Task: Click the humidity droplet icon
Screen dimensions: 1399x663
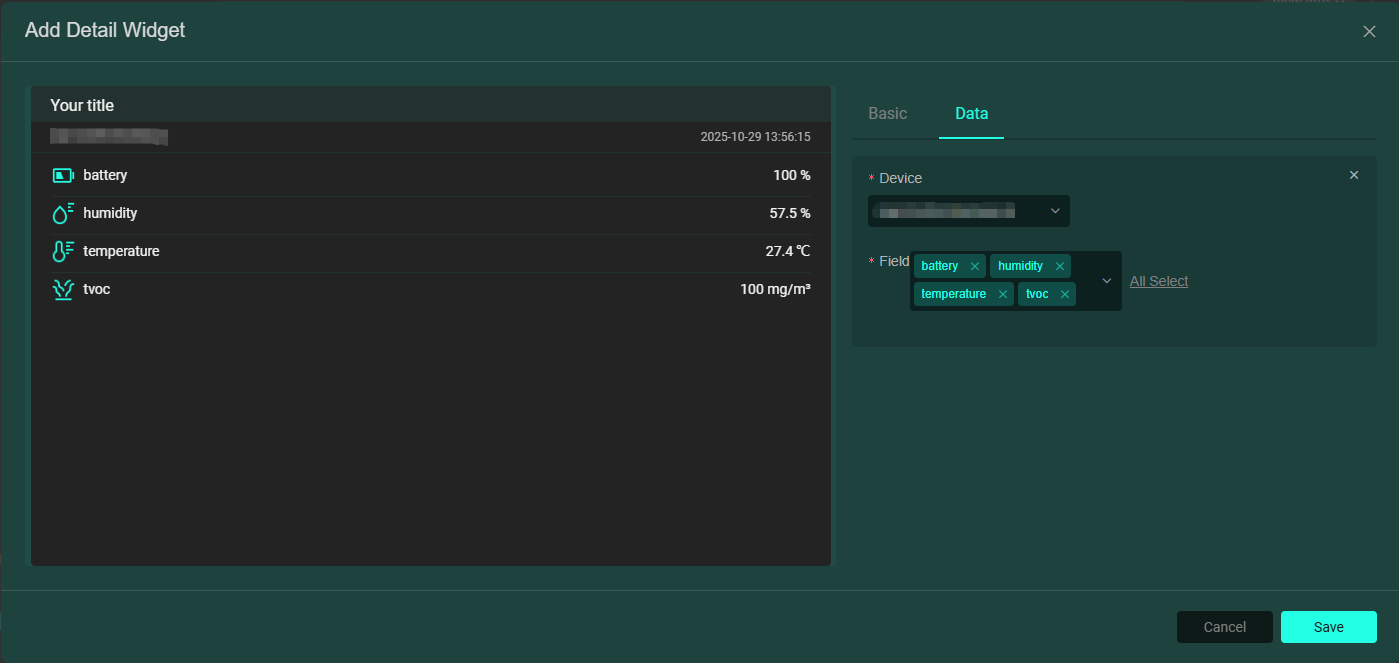Action: click(x=63, y=213)
